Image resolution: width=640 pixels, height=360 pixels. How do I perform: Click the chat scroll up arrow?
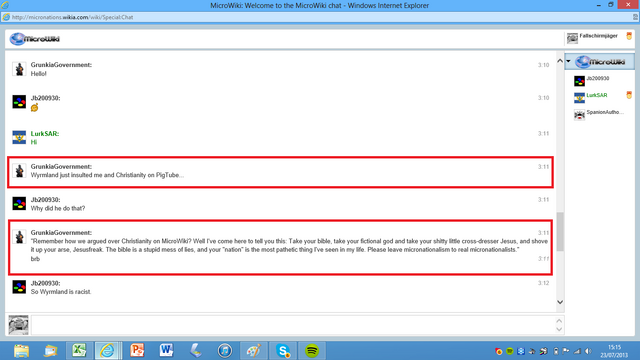(x=560, y=61)
